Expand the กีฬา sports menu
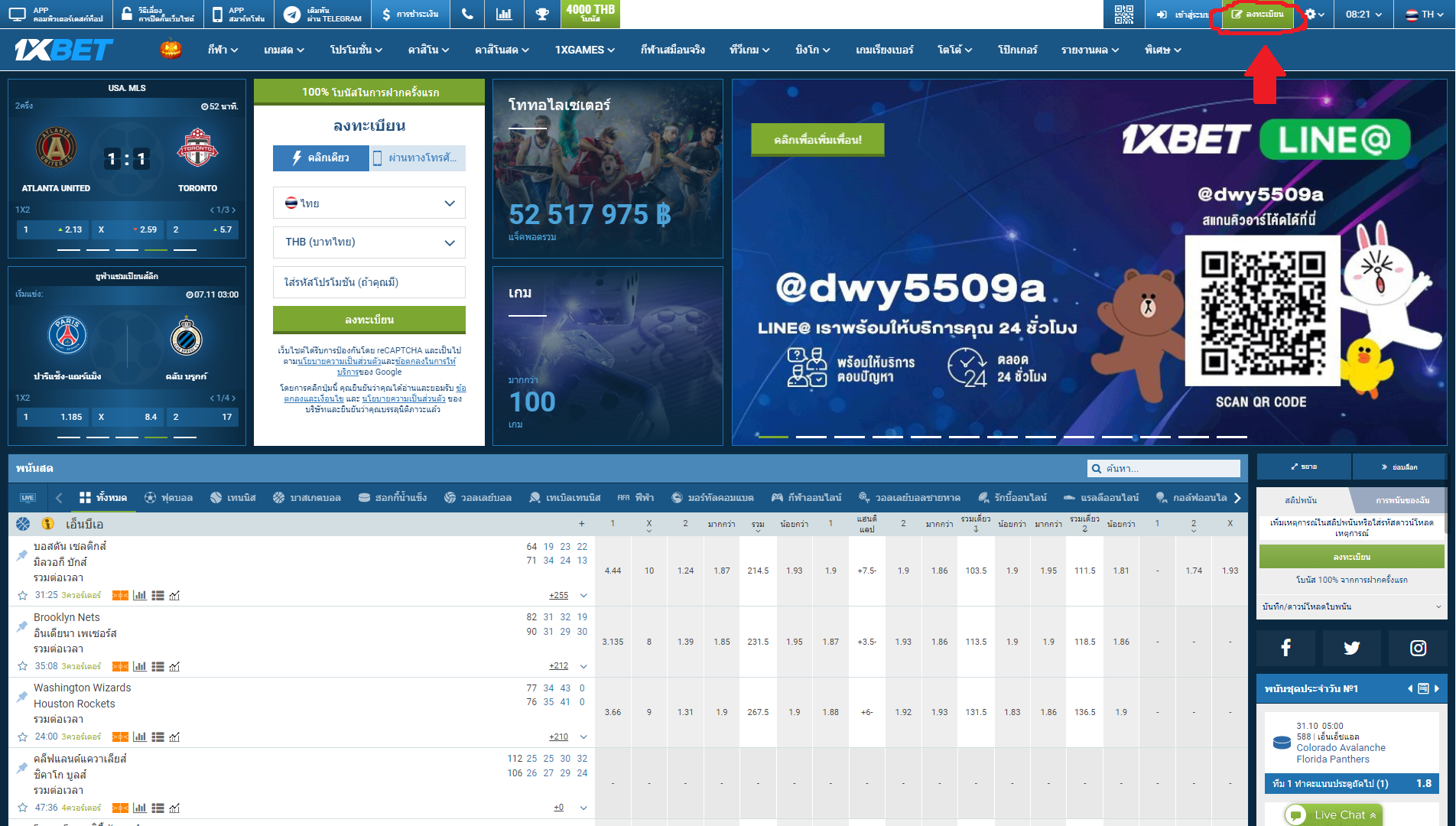Image resolution: width=1456 pixels, height=826 pixels. point(223,50)
